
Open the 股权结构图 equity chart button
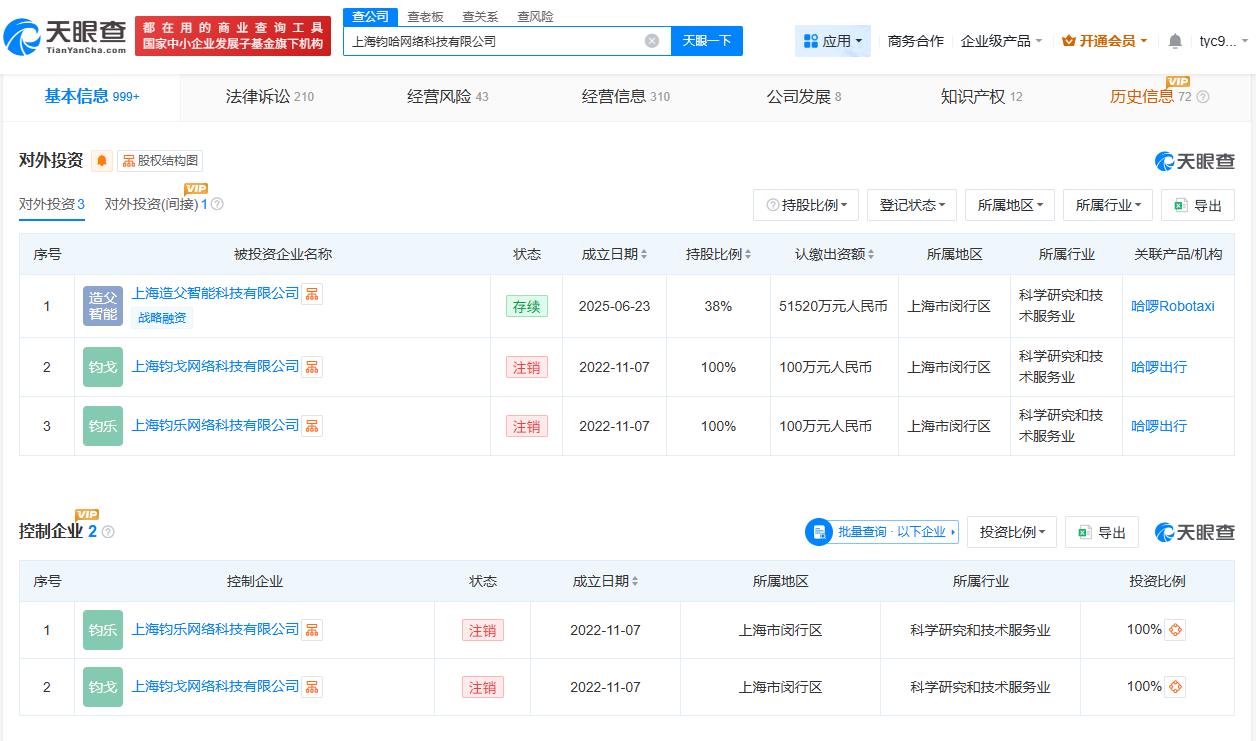[x=160, y=161]
